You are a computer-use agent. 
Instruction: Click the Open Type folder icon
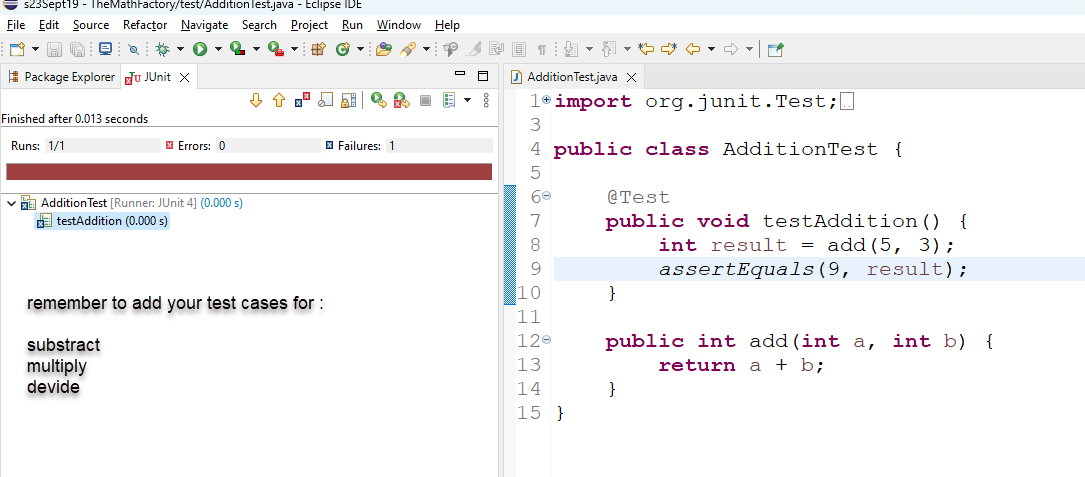click(x=384, y=49)
